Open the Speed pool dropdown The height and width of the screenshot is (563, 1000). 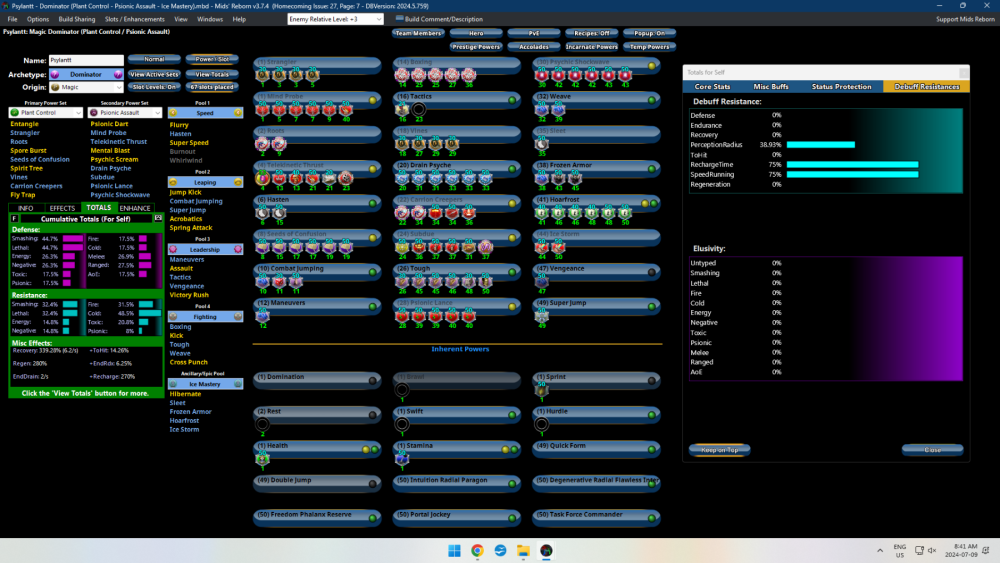click(205, 113)
